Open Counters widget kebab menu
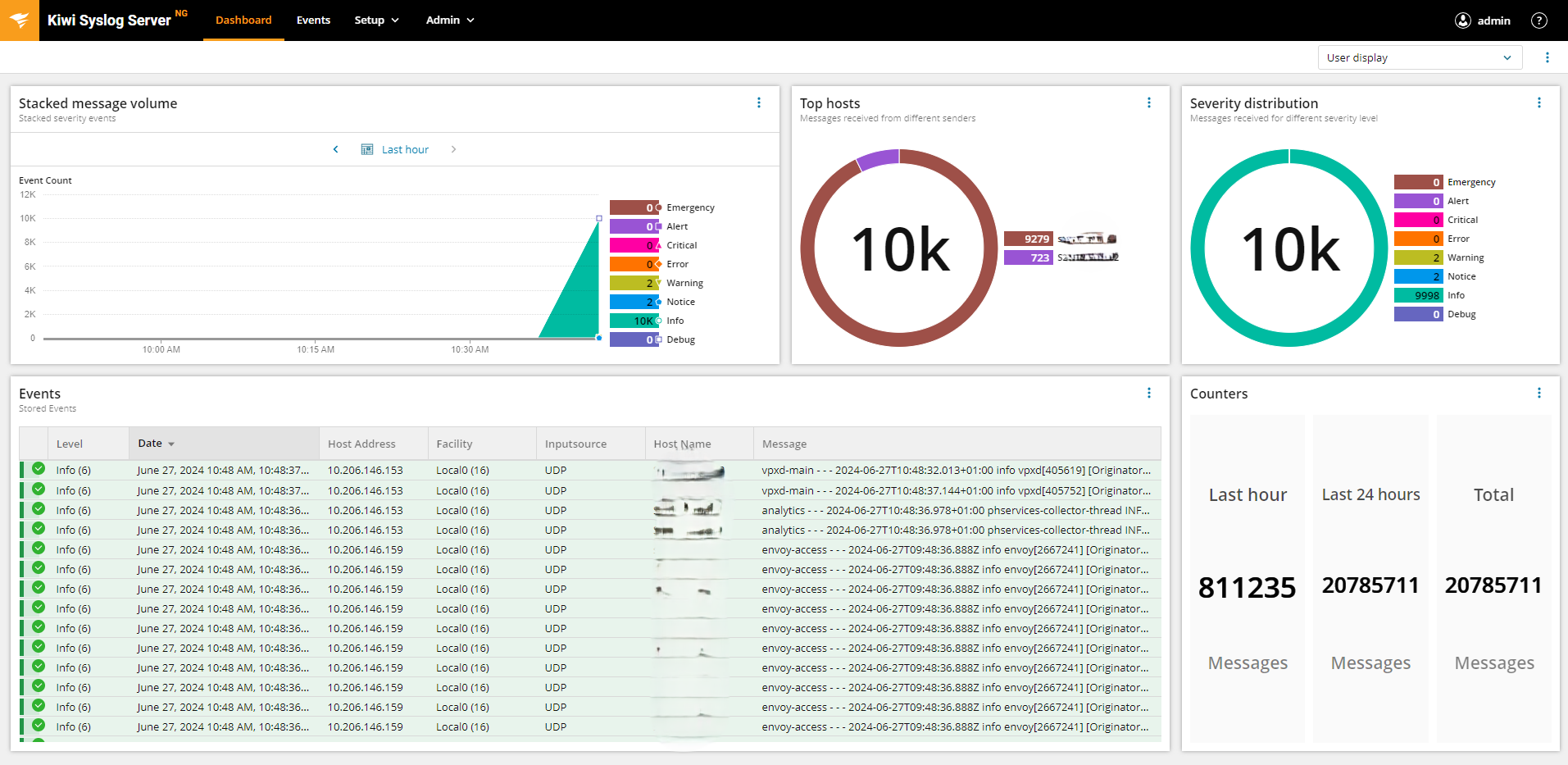This screenshot has height=765, width=1568. 1539,393
